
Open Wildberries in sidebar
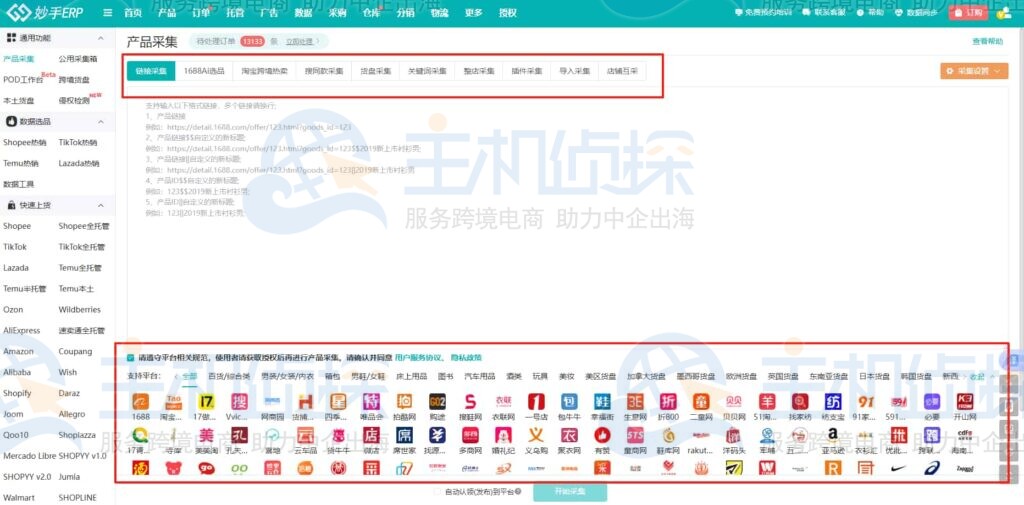click(80, 310)
